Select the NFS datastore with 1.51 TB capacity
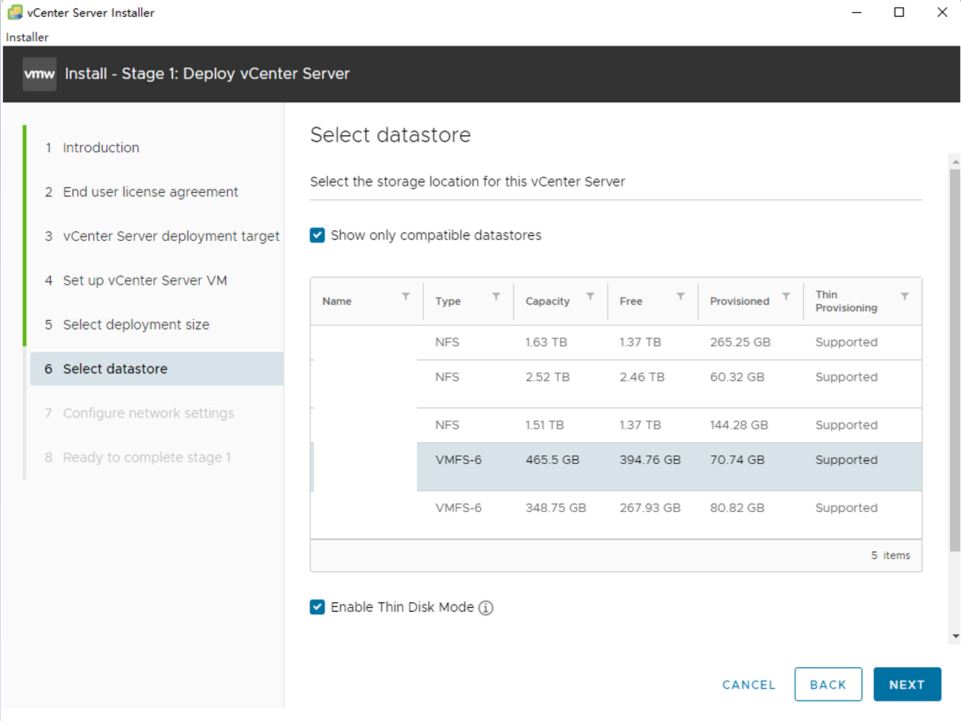961x721 pixels. pos(616,425)
